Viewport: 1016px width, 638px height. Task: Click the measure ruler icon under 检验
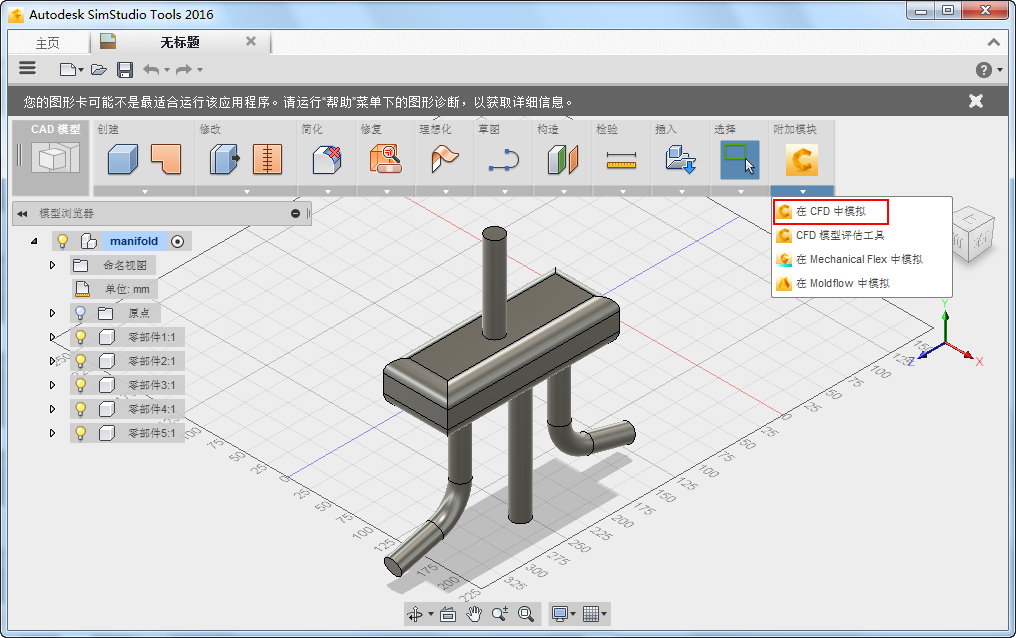621,160
